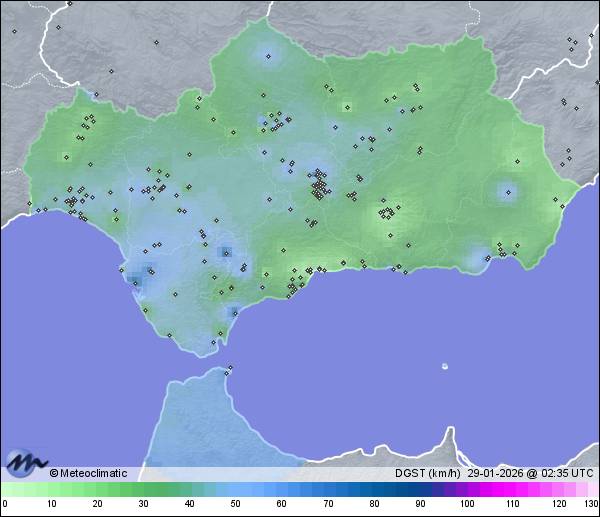
Task: Click the yellow-green low gust patch in the southeast
Action: pos(386,212)
